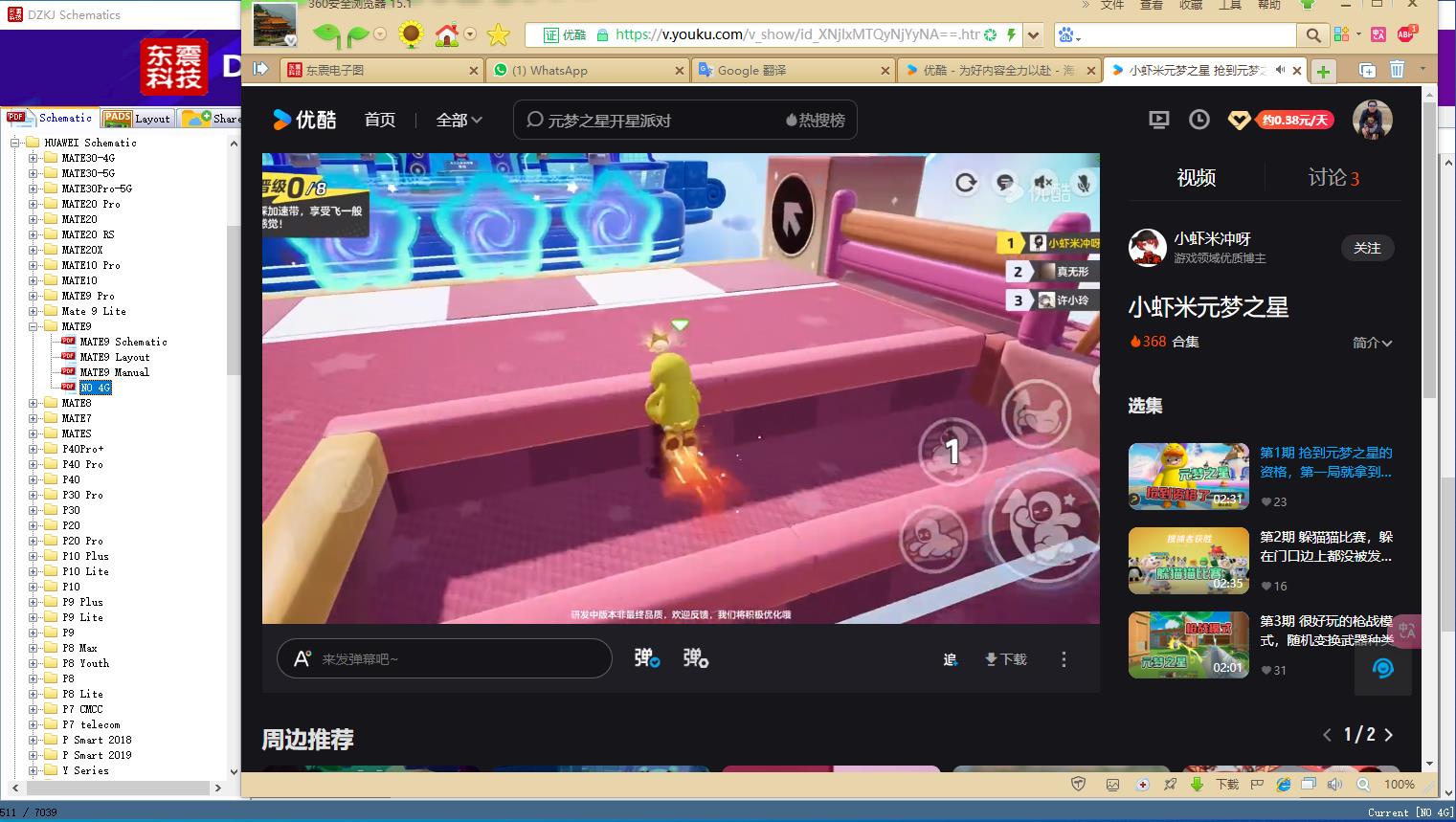Open episode 第2期 躲猫猫比赛 link
The width and height of the screenshot is (1456, 822).
[1326, 546]
